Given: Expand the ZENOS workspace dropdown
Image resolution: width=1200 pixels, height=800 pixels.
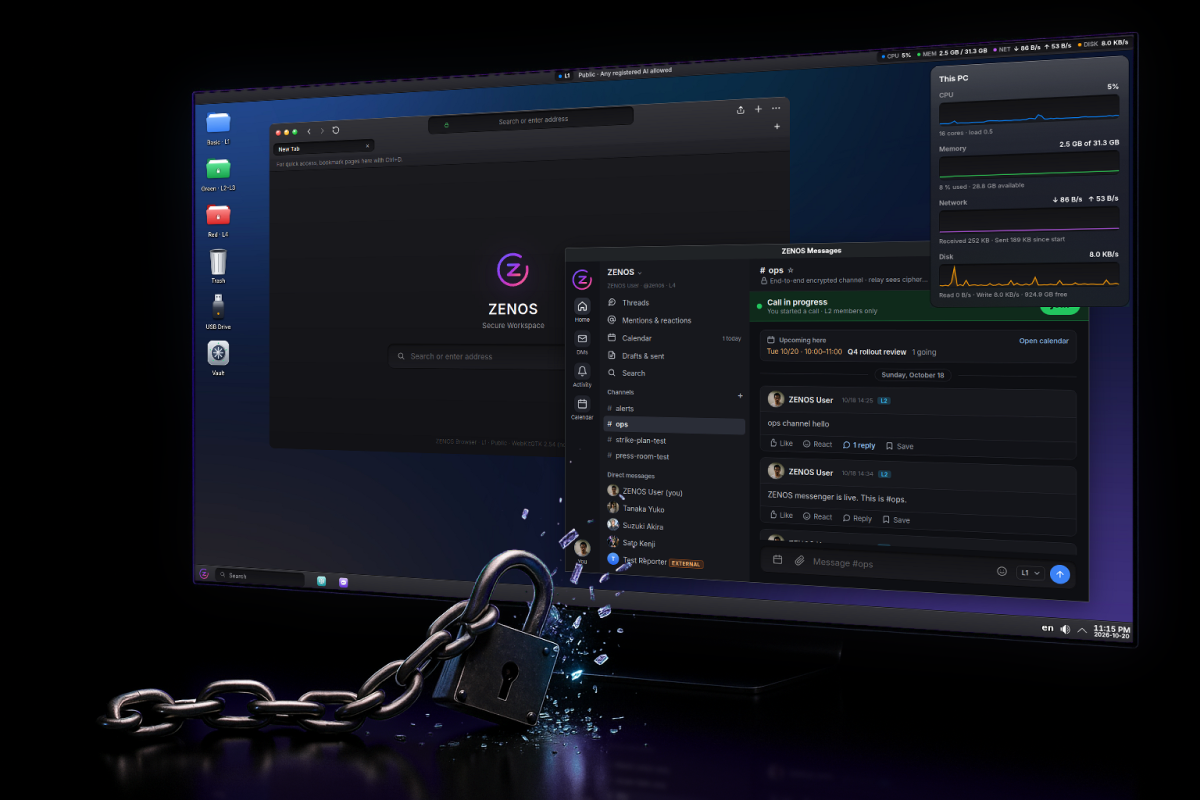Looking at the screenshot, I should [624, 272].
